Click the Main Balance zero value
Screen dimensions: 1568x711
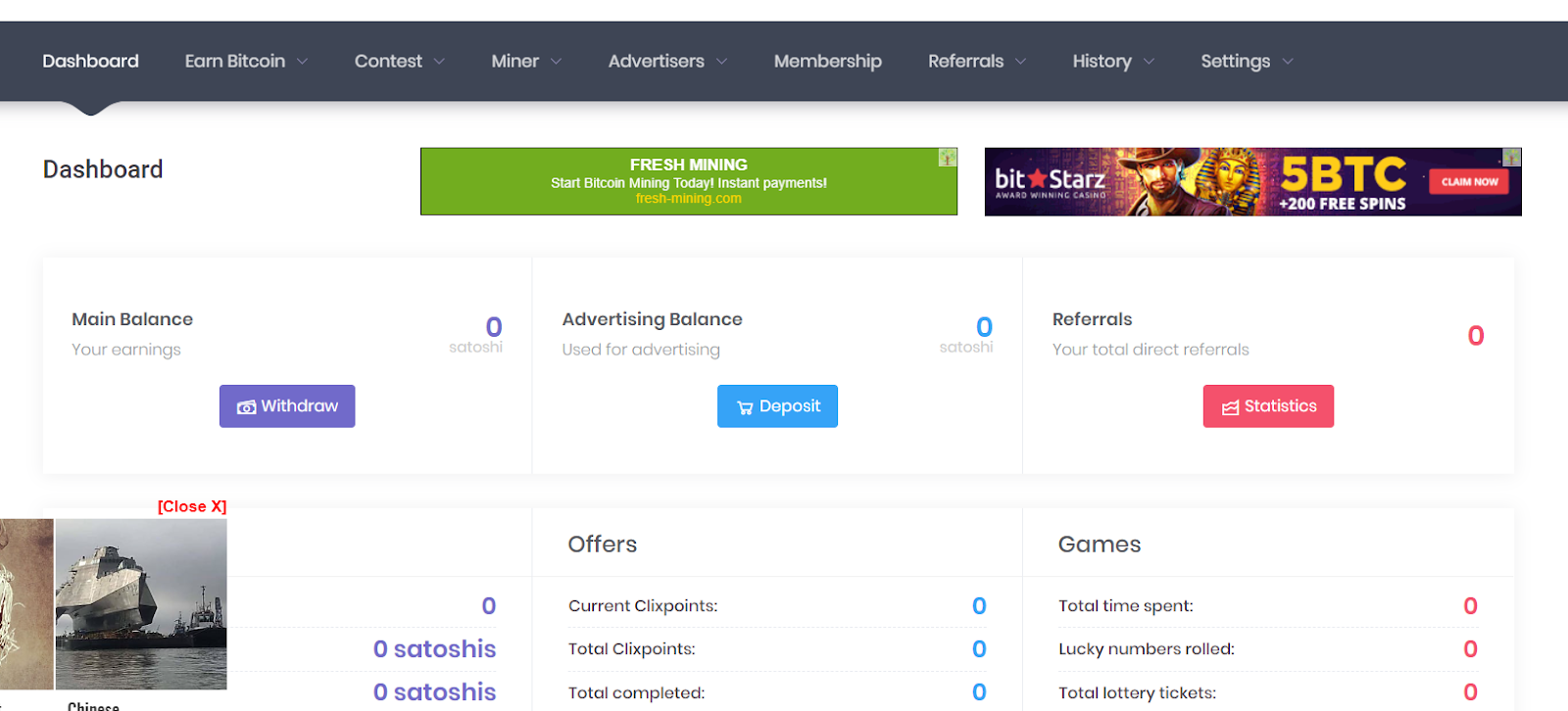point(494,327)
